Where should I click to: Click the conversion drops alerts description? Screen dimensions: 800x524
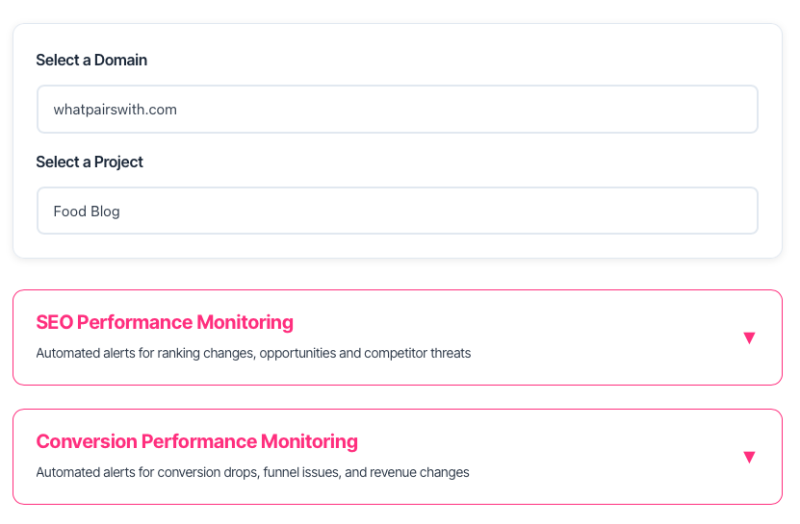click(x=252, y=472)
